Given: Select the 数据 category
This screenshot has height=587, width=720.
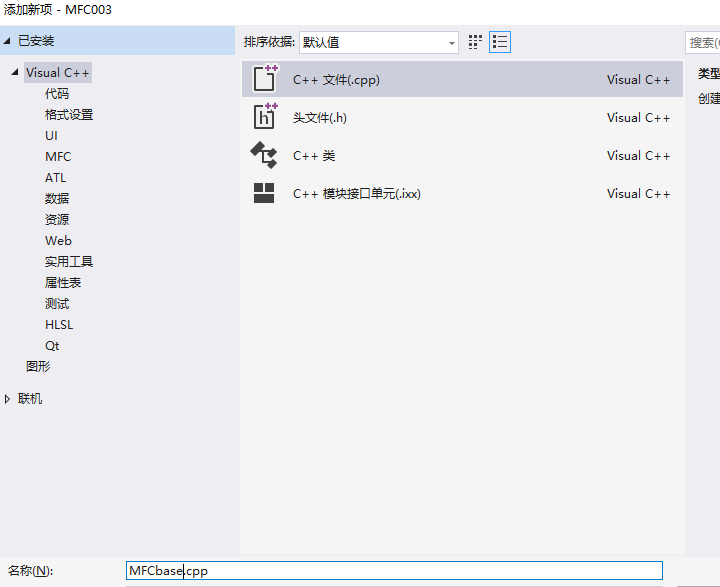Looking at the screenshot, I should 57,198.
